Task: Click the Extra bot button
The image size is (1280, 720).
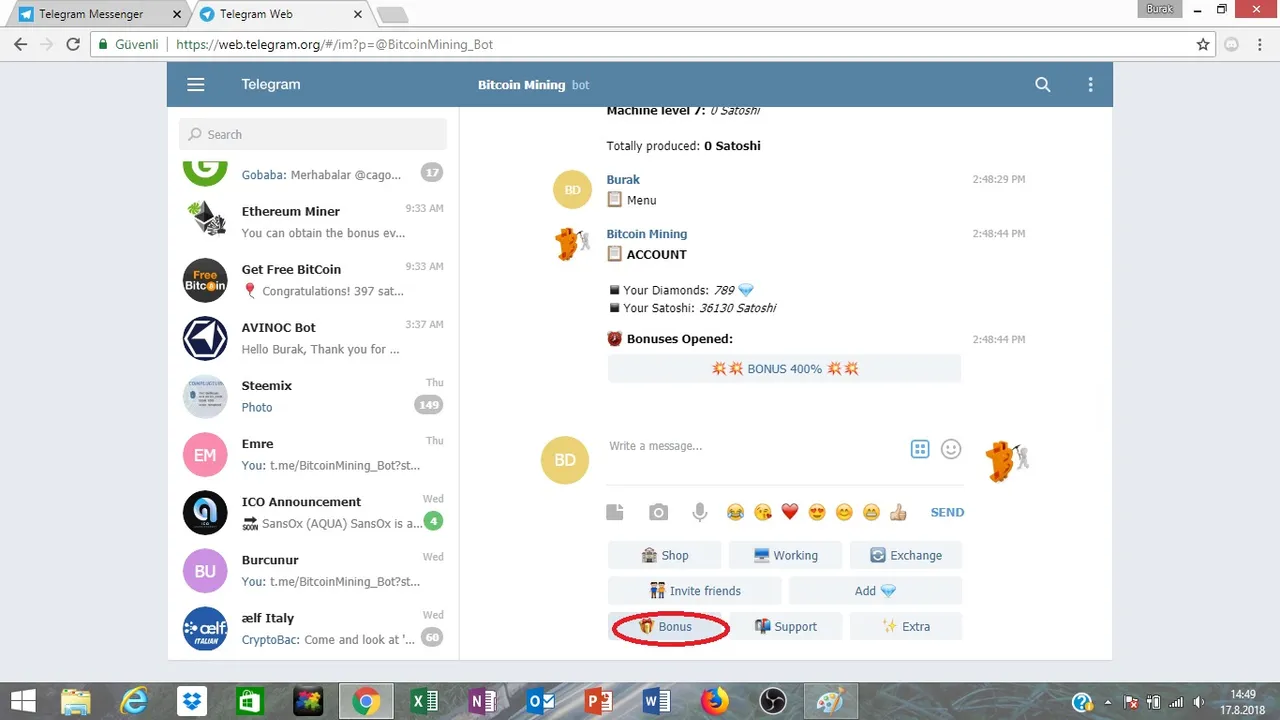Action: point(906,626)
